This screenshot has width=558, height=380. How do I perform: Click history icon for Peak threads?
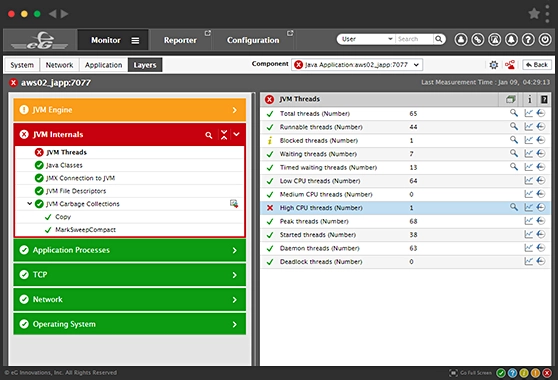click(541, 221)
